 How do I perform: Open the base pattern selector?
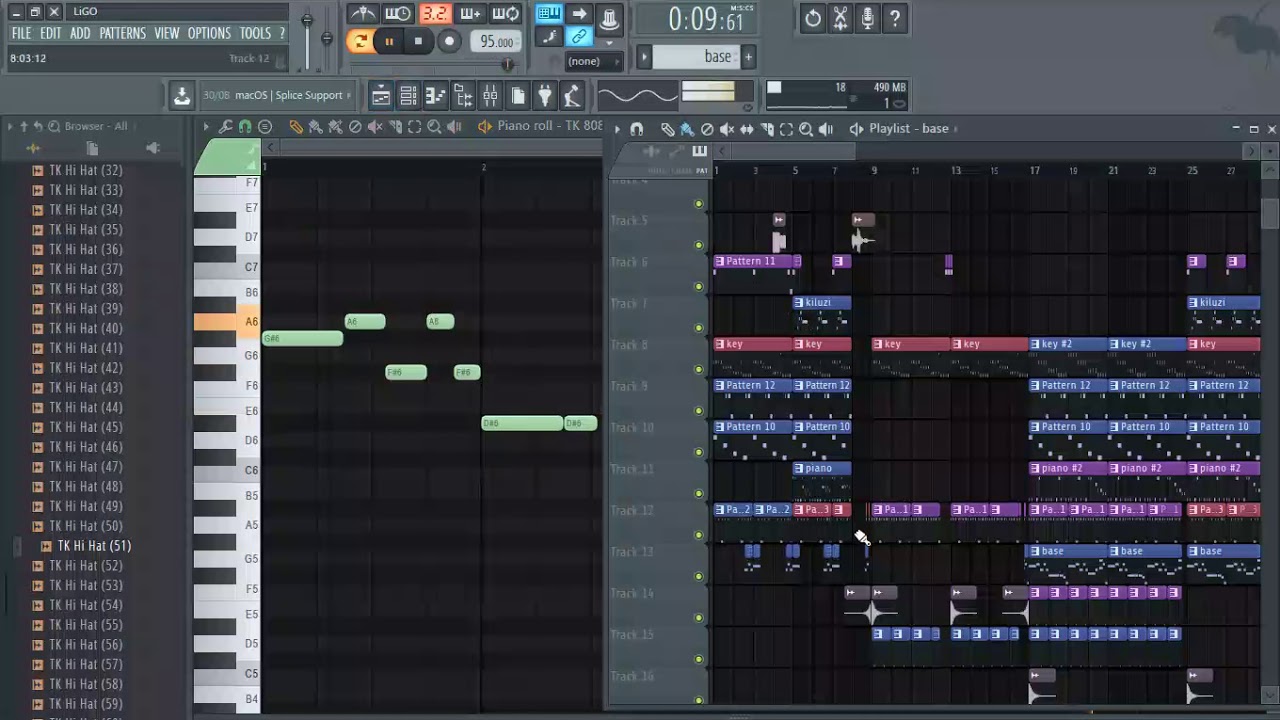click(695, 56)
